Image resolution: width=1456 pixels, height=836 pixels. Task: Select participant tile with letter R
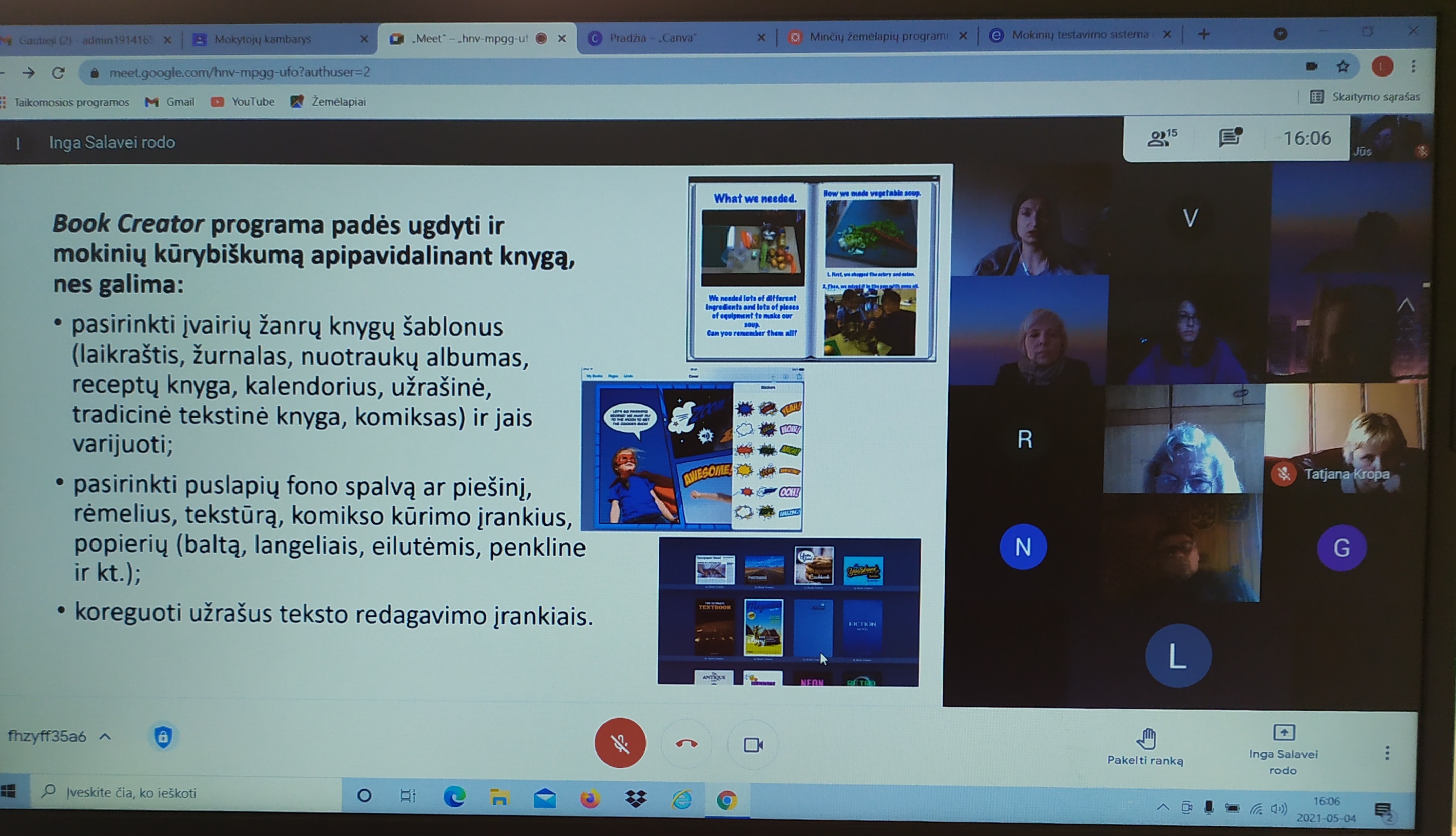tap(1025, 439)
